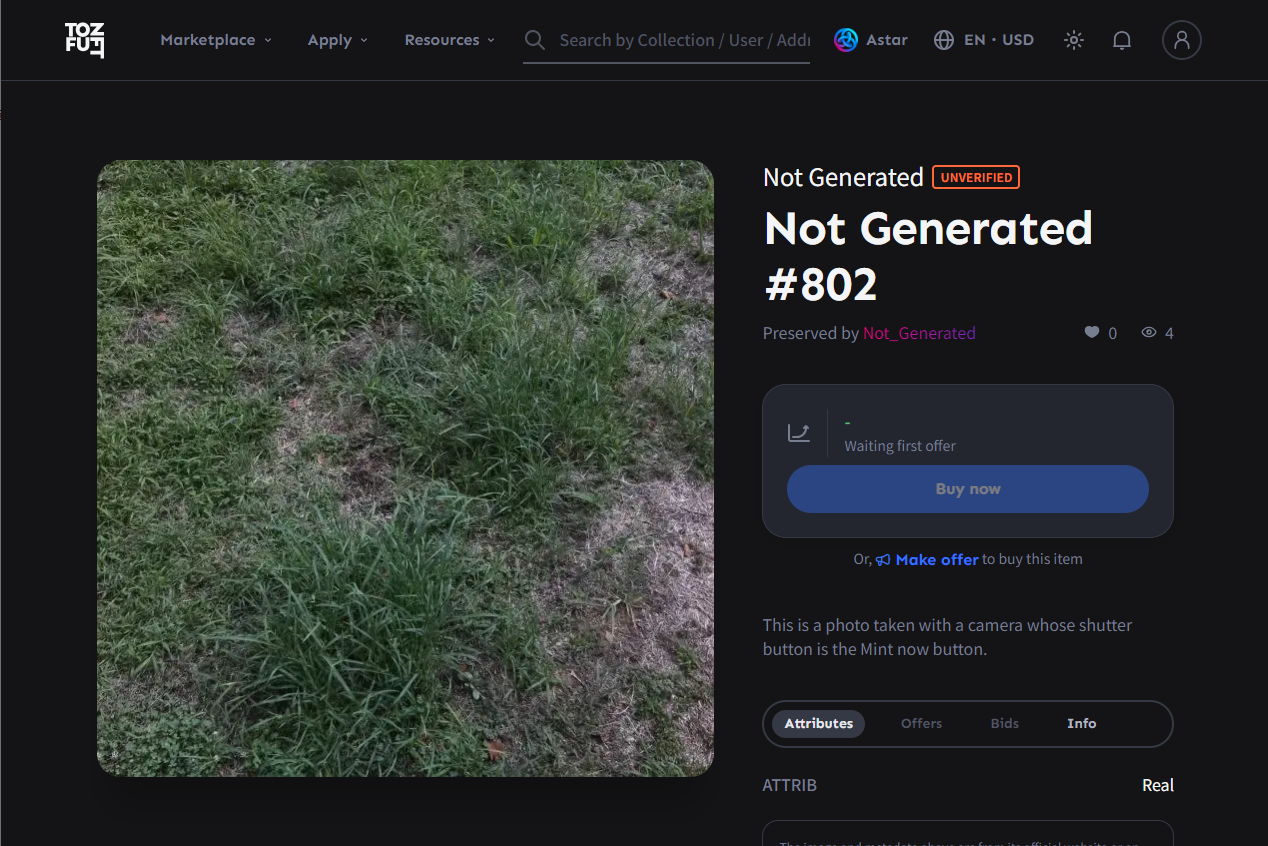Open the Resources dropdown menu
The width and height of the screenshot is (1268, 846).
pyautogui.click(x=449, y=40)
